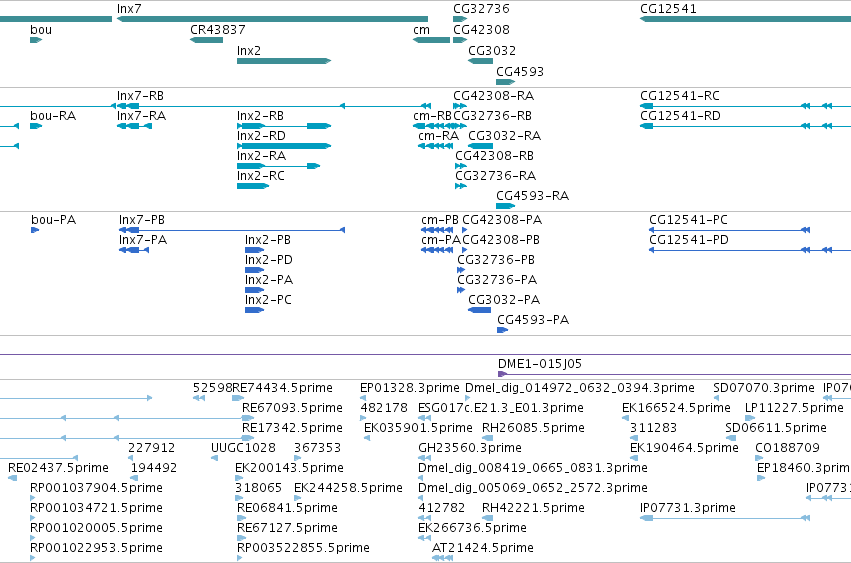Screen dimensions: 851x563
Task: Select cDNA RE74434.5prime
Action: coord(282,388)
